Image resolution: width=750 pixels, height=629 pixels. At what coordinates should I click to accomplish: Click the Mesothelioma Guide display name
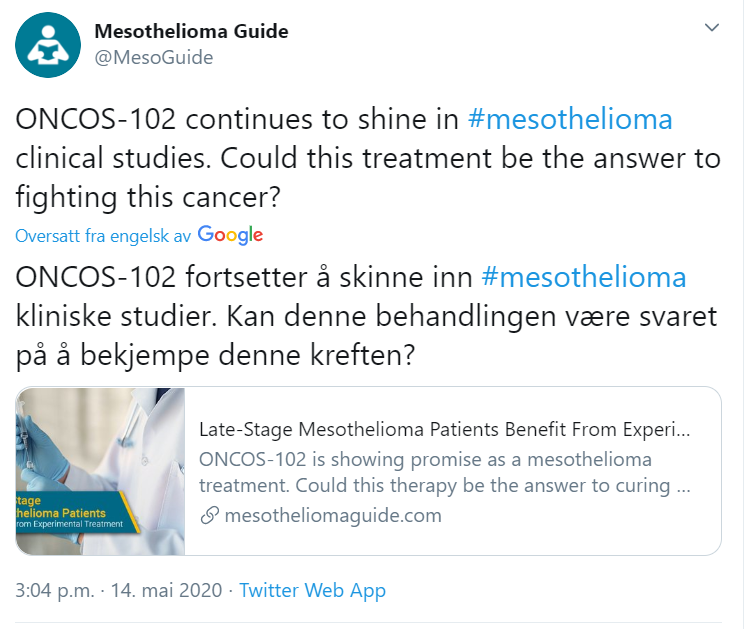191,32
